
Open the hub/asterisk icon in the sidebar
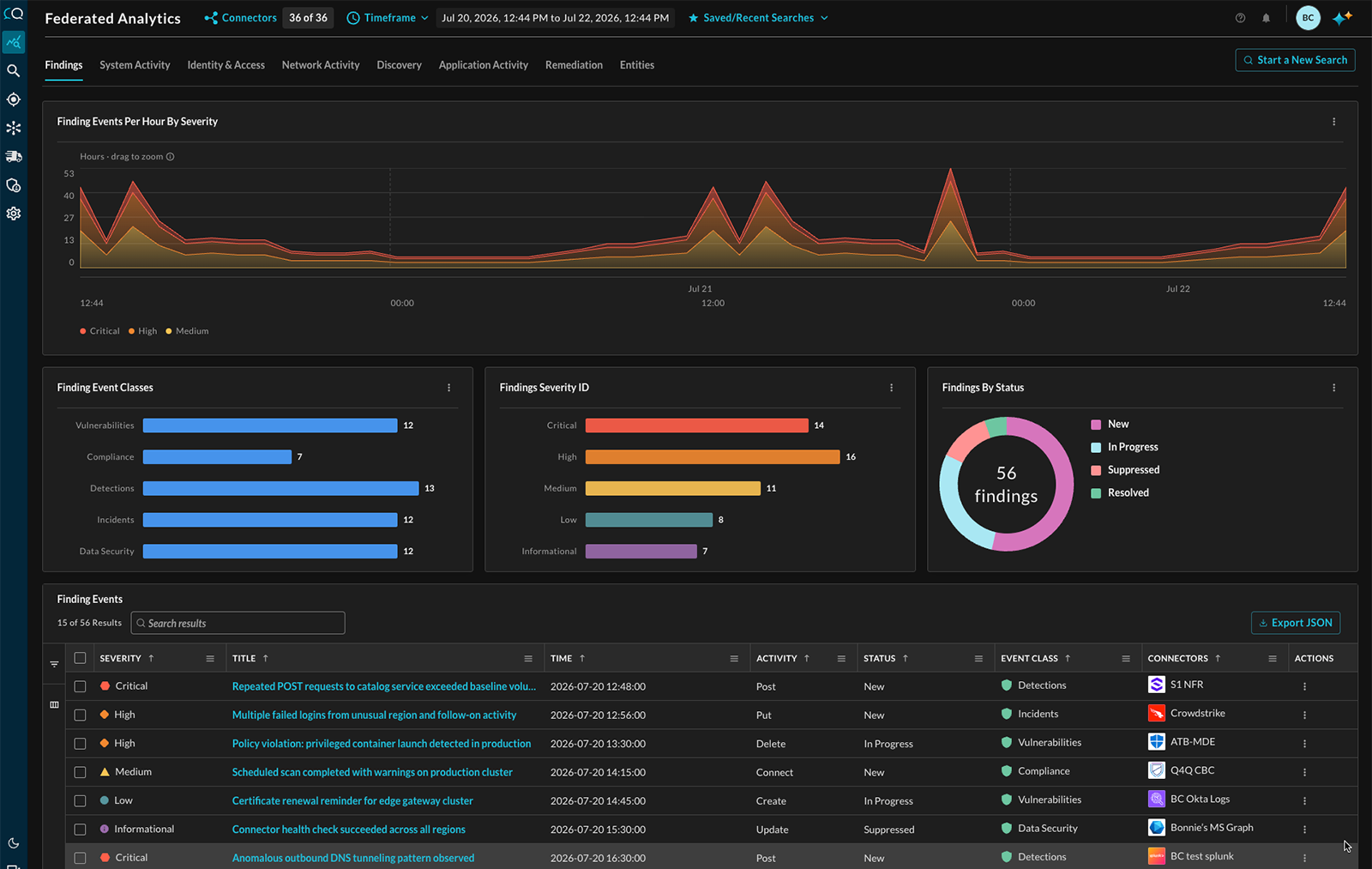[x=13, y=128]
